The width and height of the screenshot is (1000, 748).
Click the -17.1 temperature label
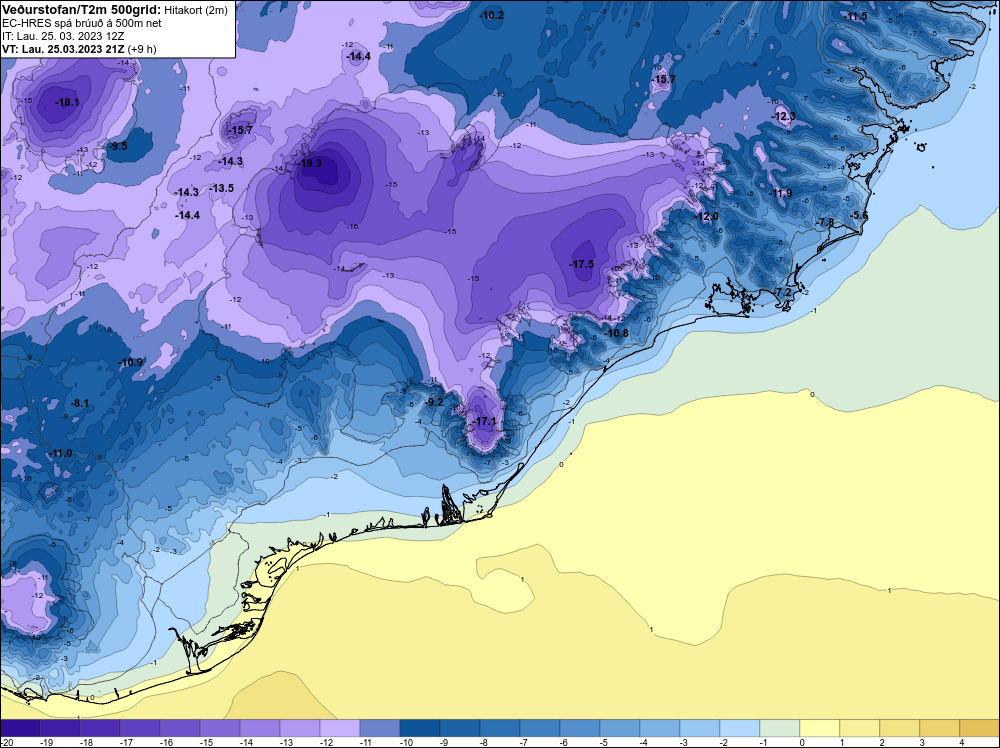[484, 422]
